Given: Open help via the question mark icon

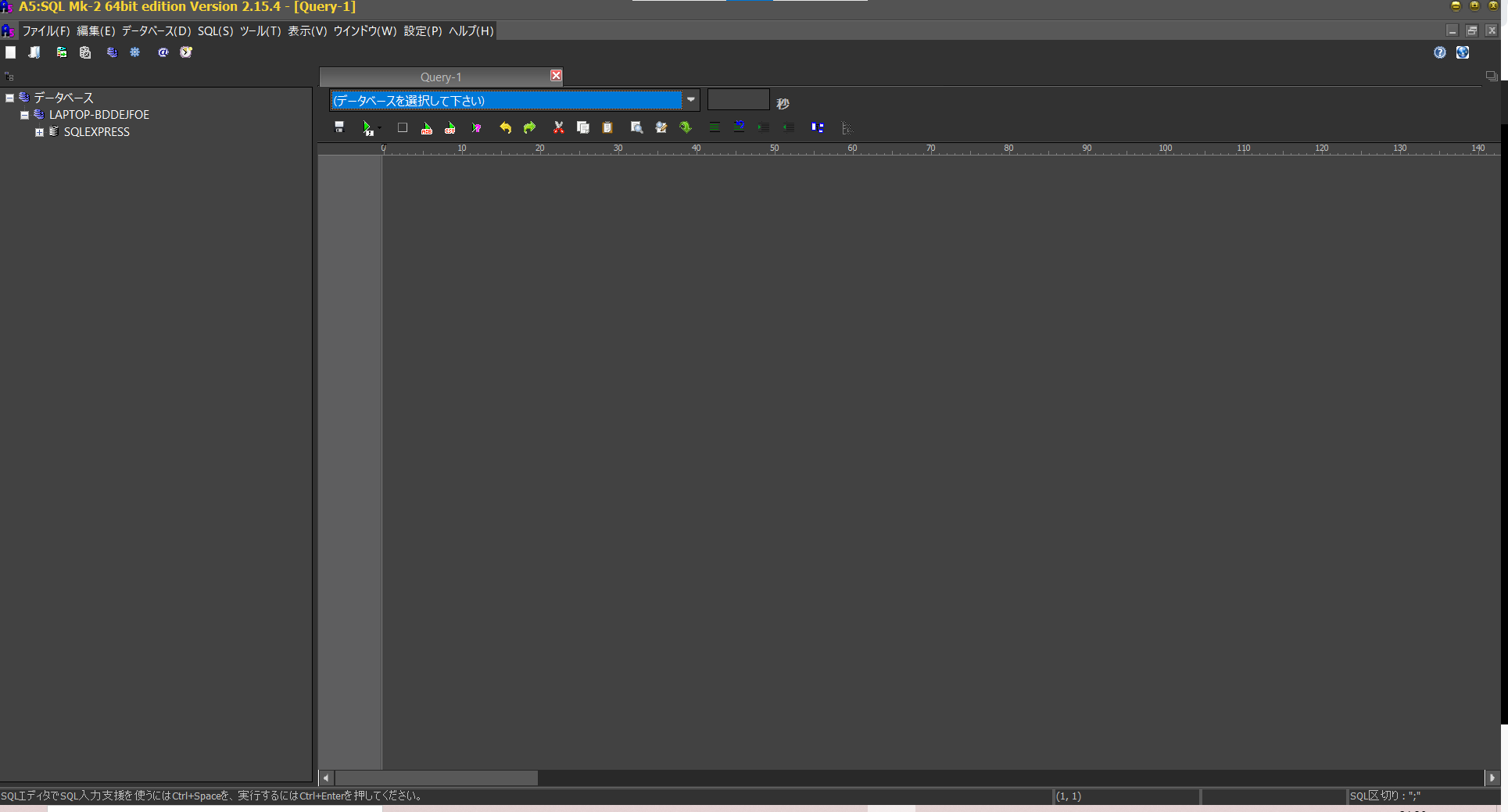Looking at the screenshot, I should click(1440, 52).
